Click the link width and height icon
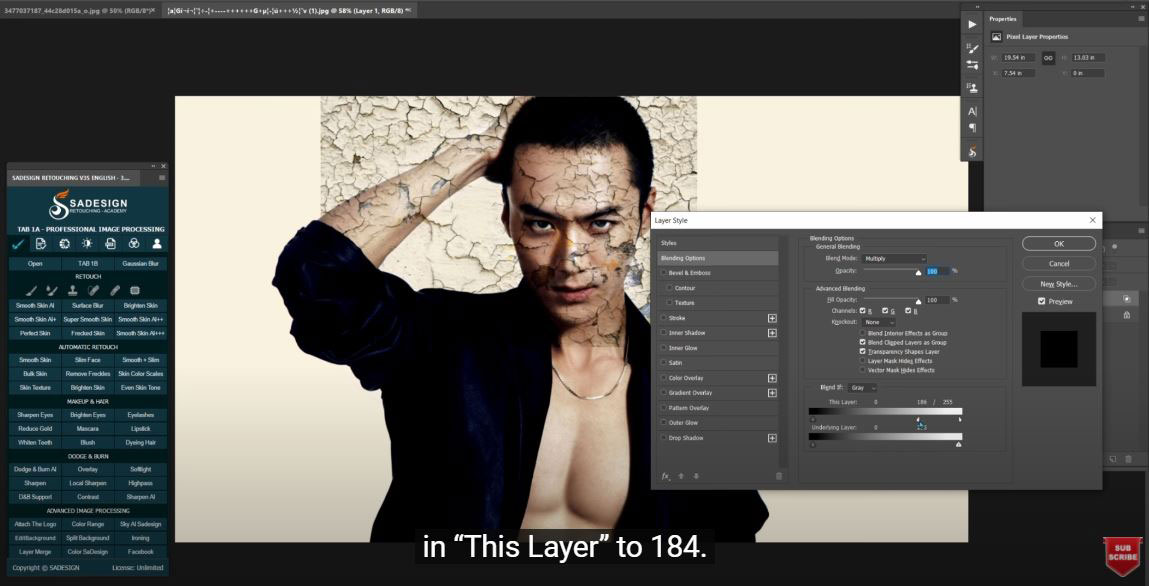Image resolution: width=1149 pixels, height=586 pixels. point(1048,58)
